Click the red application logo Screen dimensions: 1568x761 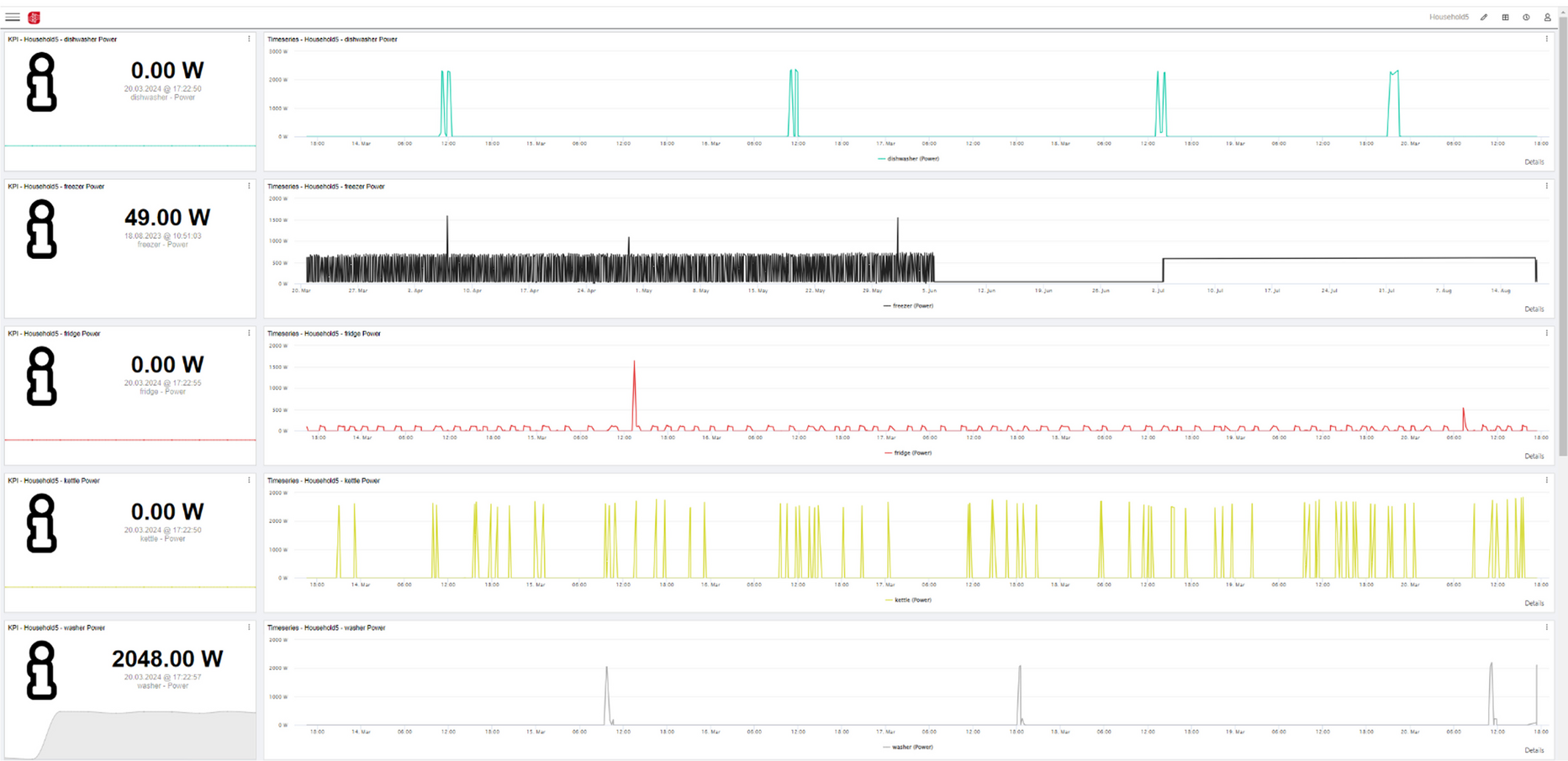pos(34,18)
